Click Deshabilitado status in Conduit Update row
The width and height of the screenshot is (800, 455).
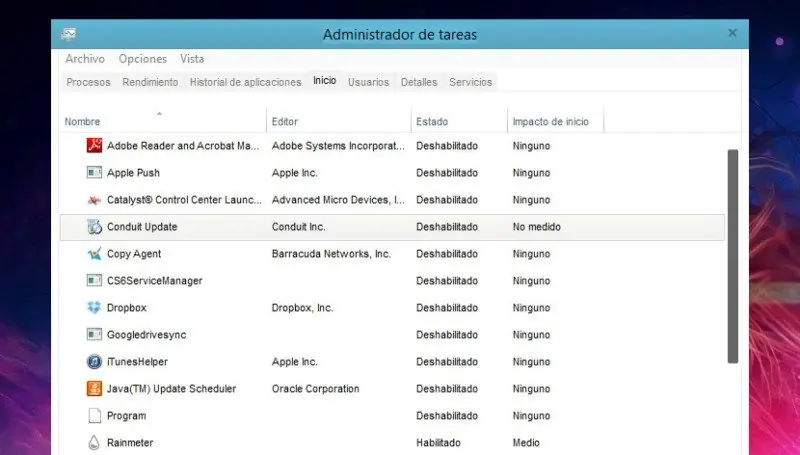pyautogui.click(x=447, y=227)
